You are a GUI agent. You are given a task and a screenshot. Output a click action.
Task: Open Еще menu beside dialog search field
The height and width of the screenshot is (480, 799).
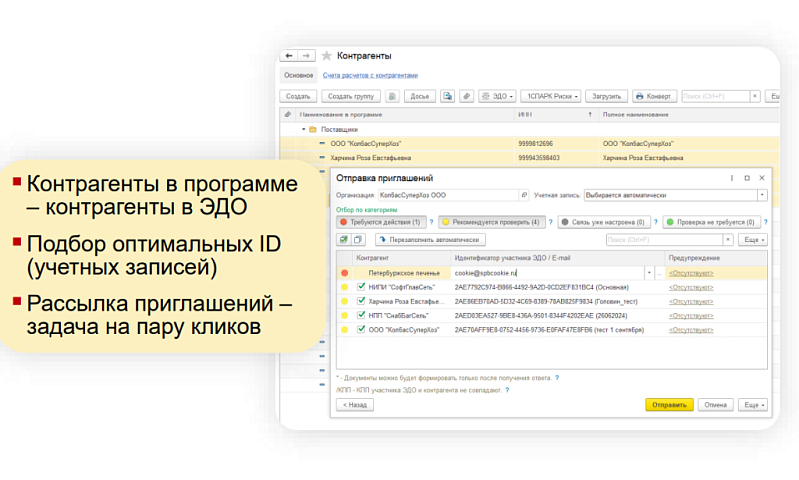pyautogui.click(x=753, y=239)
